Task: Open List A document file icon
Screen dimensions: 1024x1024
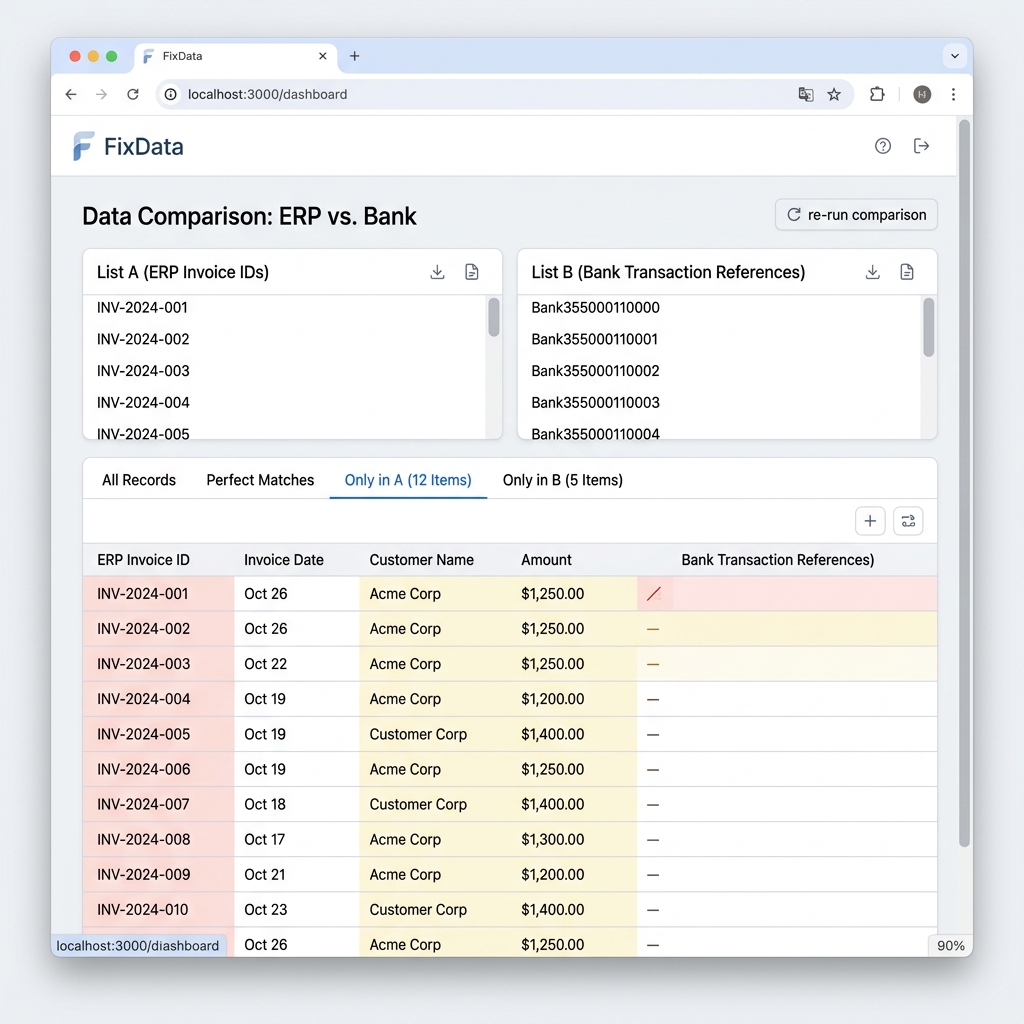Action: 472,272
